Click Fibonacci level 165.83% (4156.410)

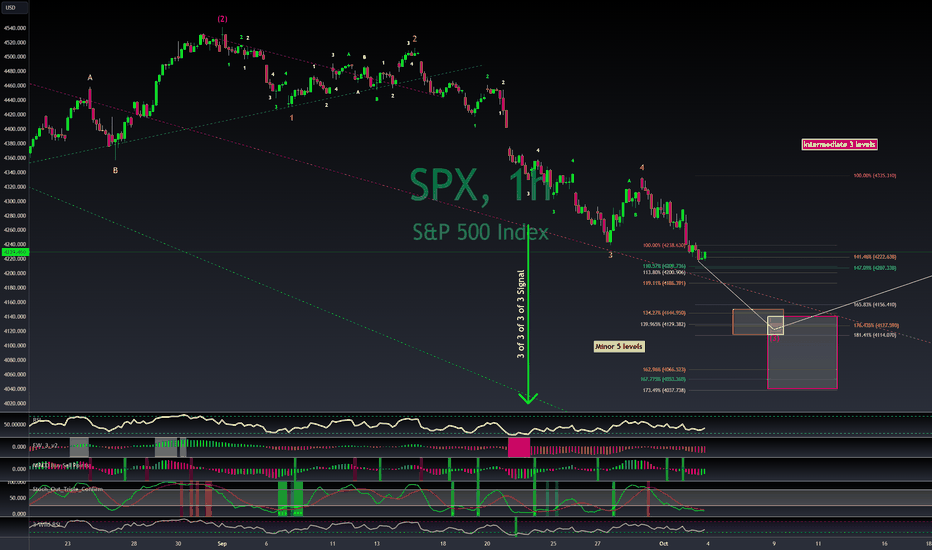pos(874,305)
